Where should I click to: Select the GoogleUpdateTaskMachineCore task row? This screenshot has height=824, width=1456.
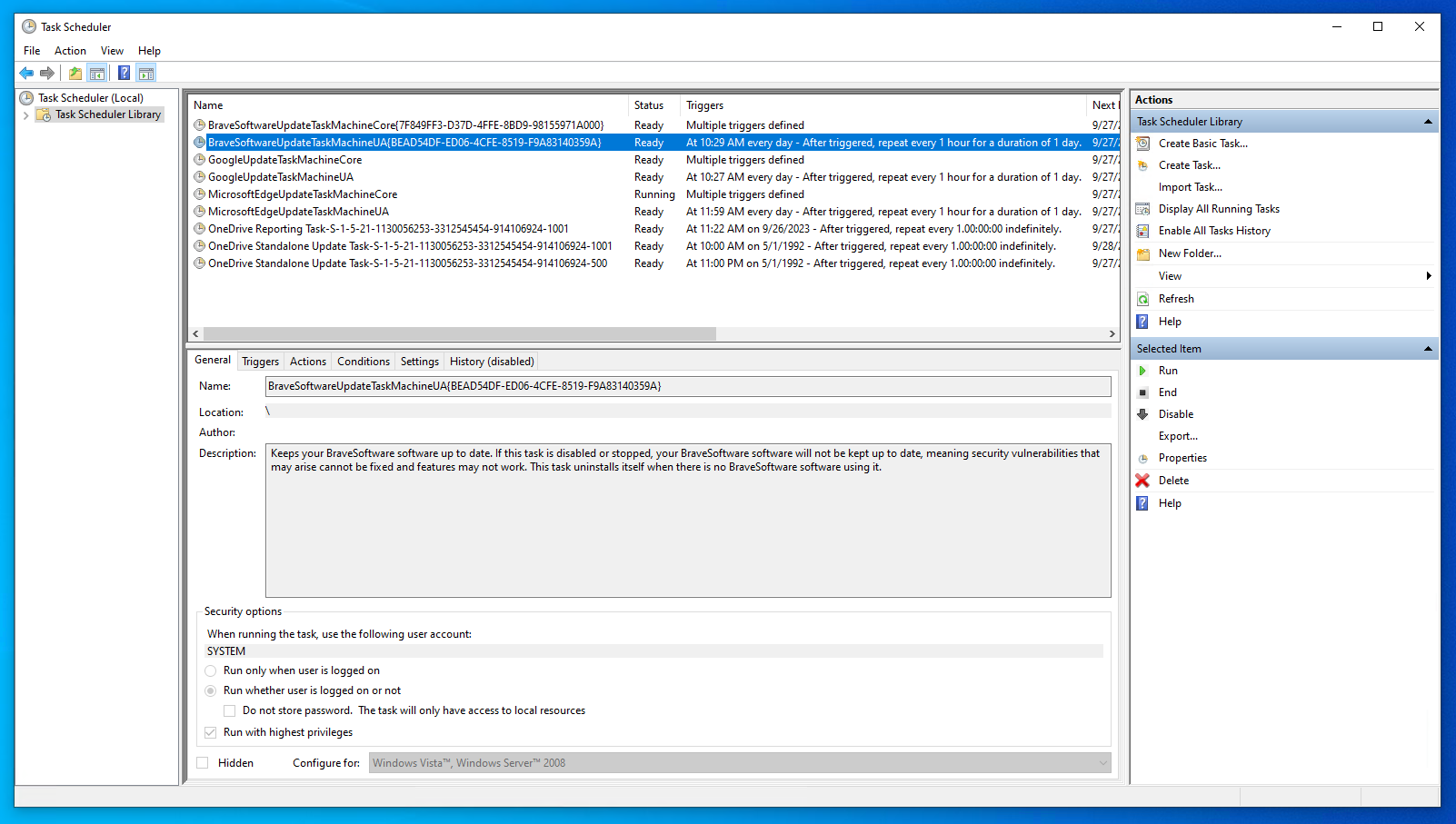pyautogui.click(x=284, y=159)
